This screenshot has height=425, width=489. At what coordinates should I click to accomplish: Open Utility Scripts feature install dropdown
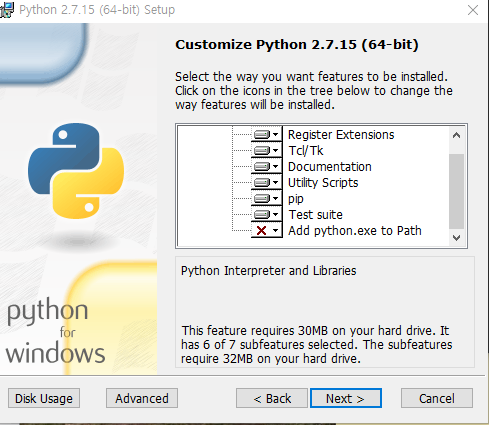266,182
